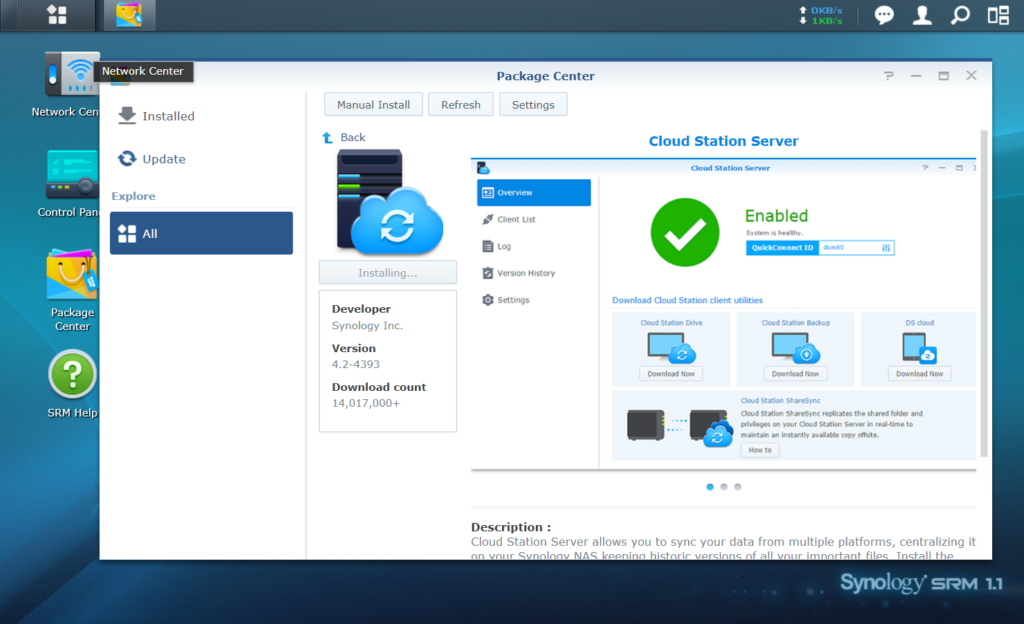Image resolution: width=1024 pixels, height=624 pixels.
Task: Click Log in the preview sidebar
Action: pyautogui.click(x=504, y=247)
